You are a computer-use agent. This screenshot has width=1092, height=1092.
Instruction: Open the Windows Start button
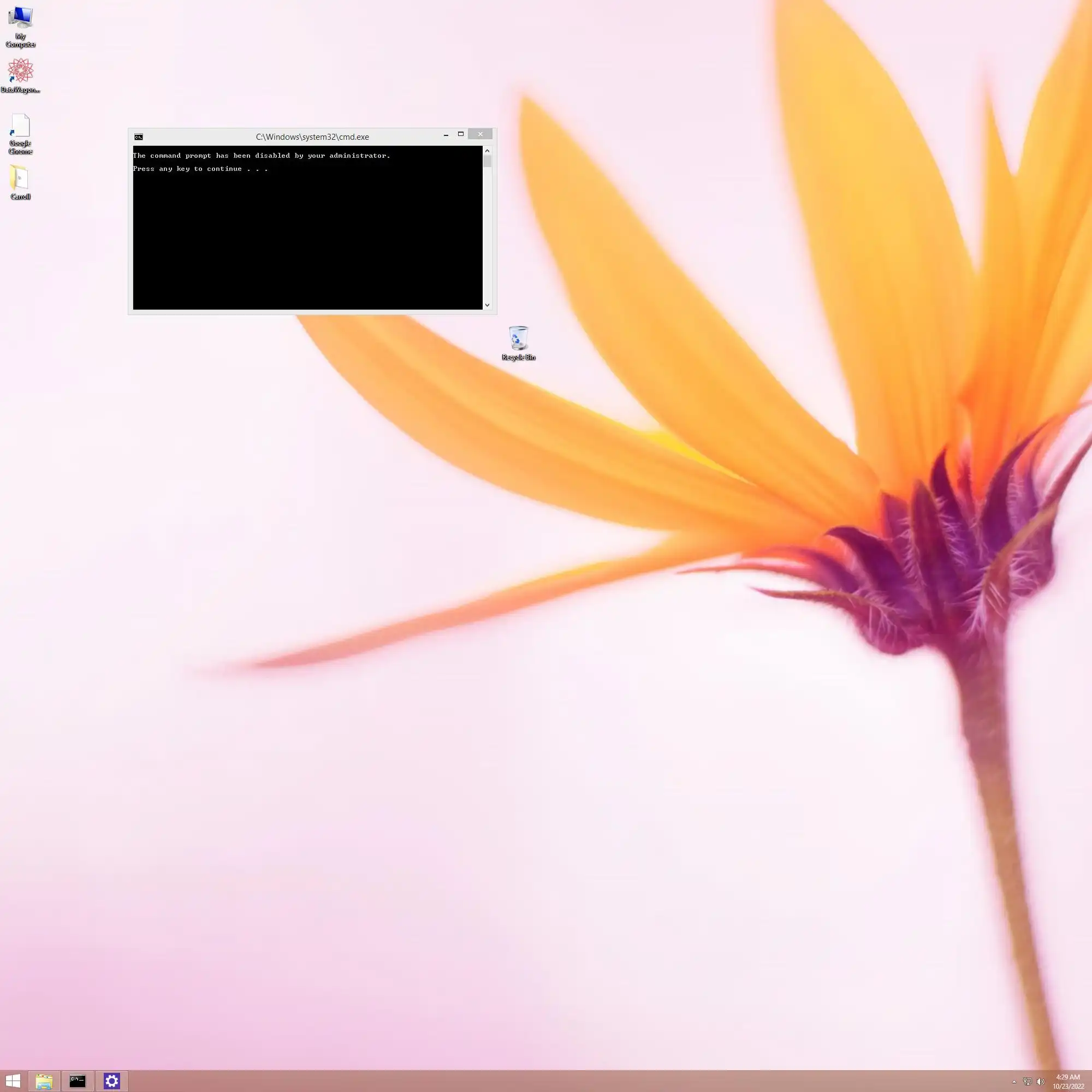(x=13, y=1081)
